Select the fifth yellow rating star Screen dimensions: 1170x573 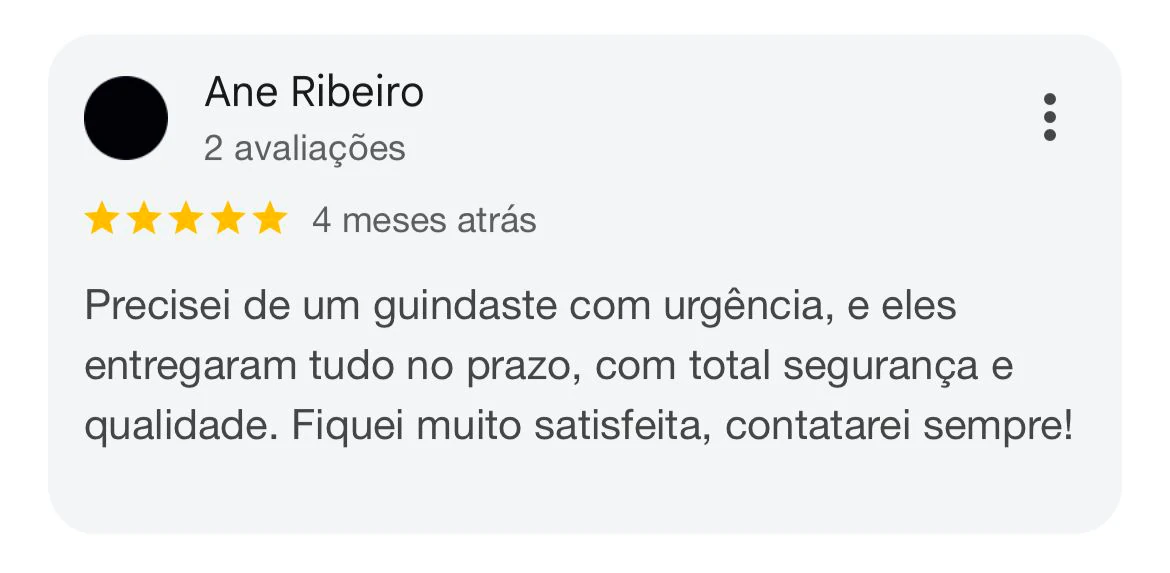point(270,219)
